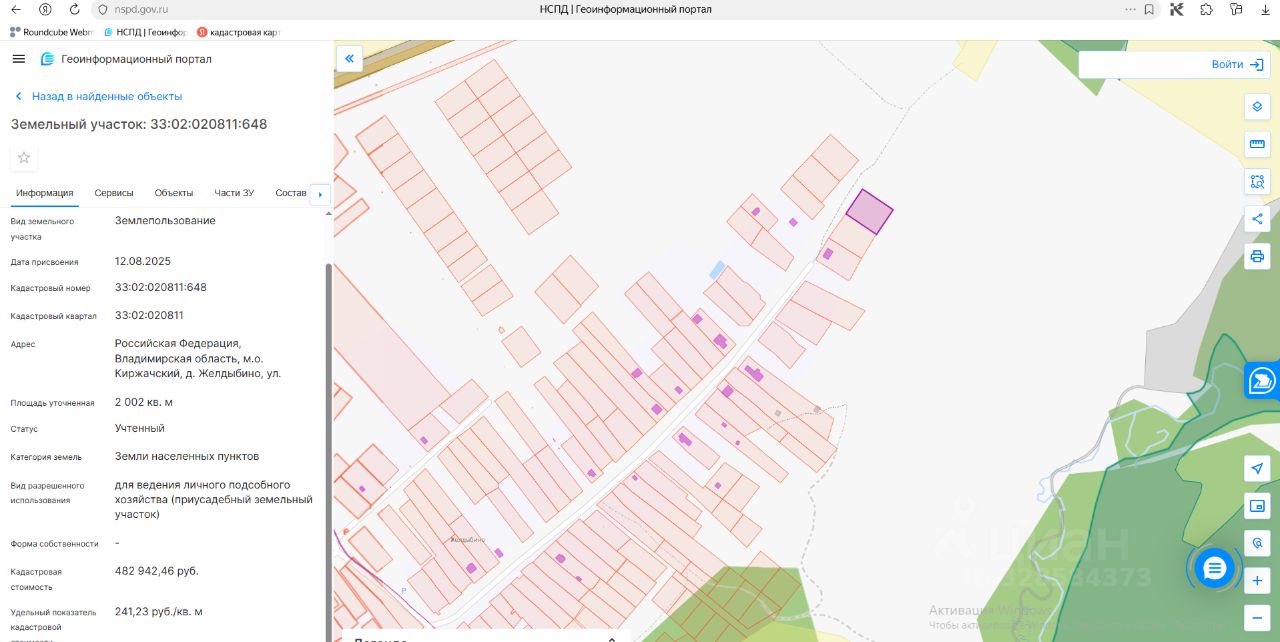Share the current map view
Viewport: 1280px width, 642px height.
click(x=1257, y=219)
